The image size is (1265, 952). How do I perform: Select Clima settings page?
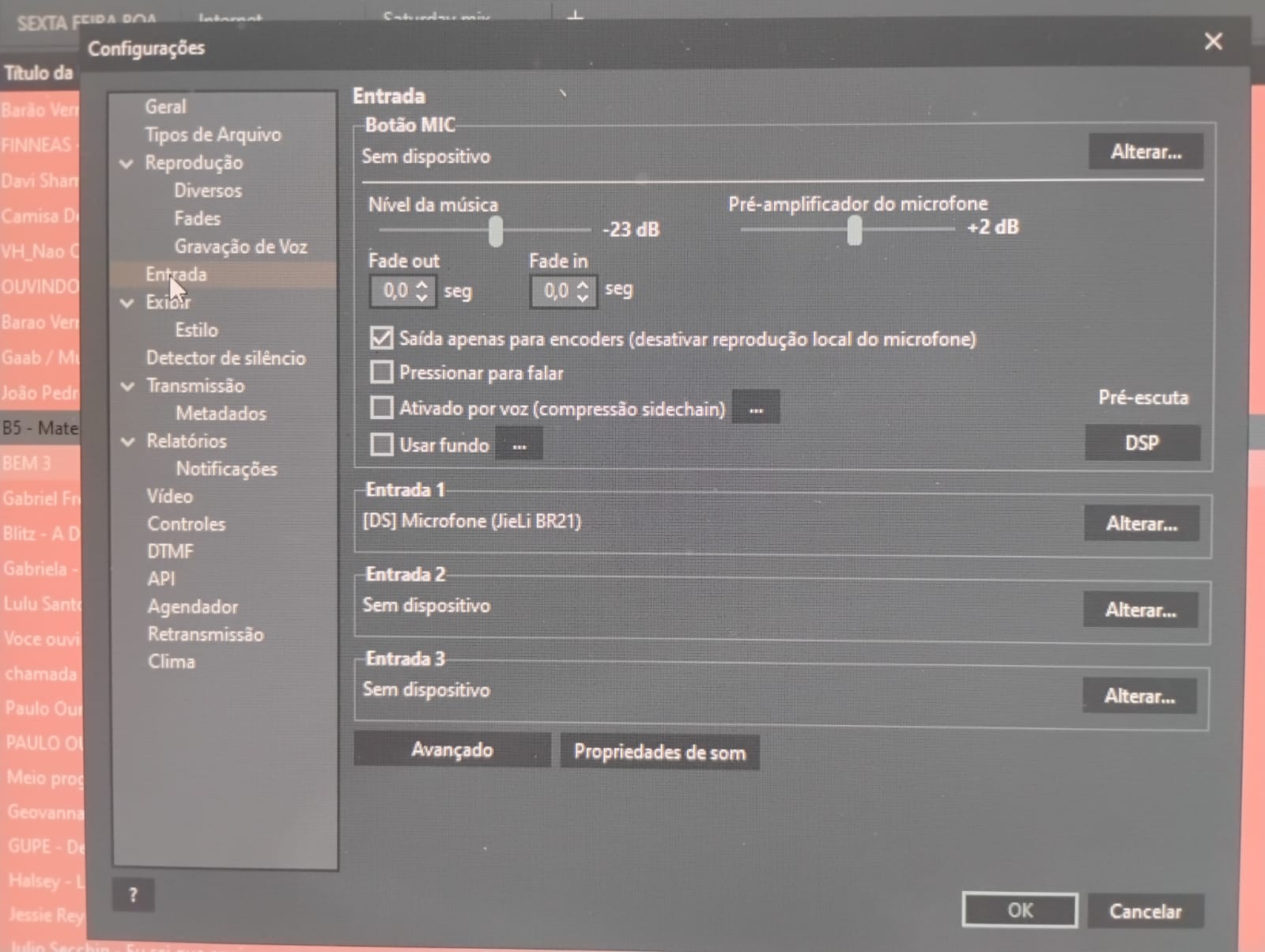(x=171, y=662)
